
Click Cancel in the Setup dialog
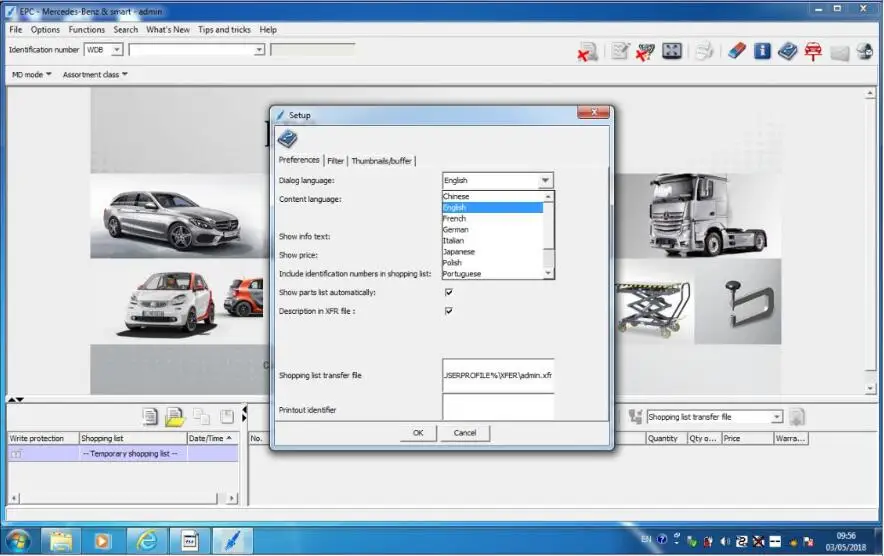(x=465, y=433)
